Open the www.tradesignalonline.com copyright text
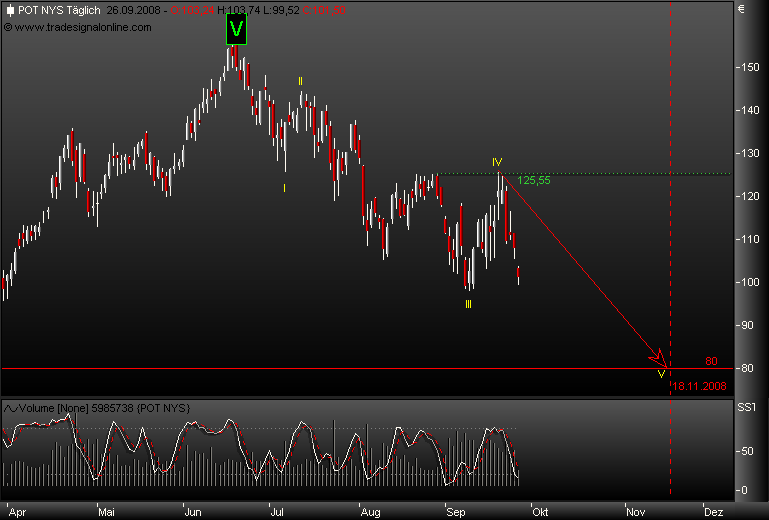769x520 pixels. (x=77, y=27)
